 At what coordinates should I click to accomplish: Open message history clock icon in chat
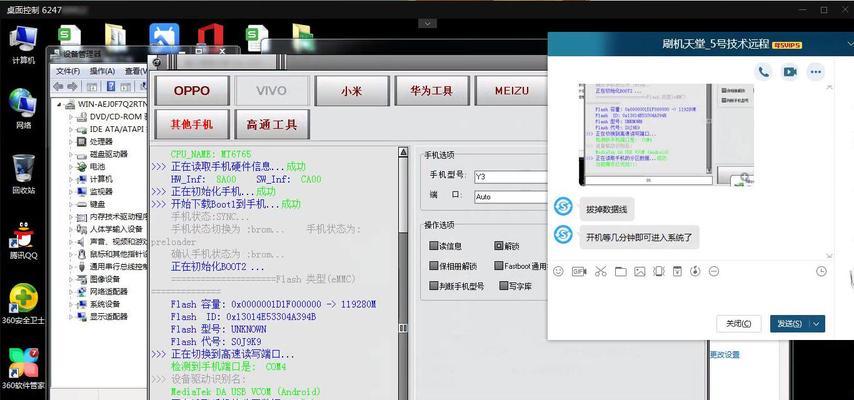(821, 271)
